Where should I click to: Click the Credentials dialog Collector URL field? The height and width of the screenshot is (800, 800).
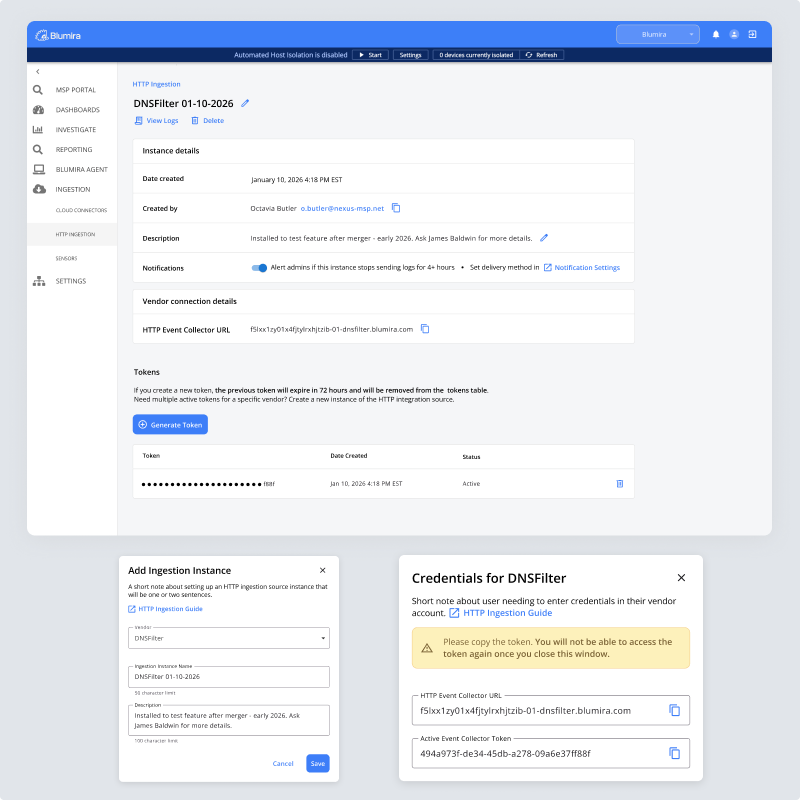click(551, 711)
